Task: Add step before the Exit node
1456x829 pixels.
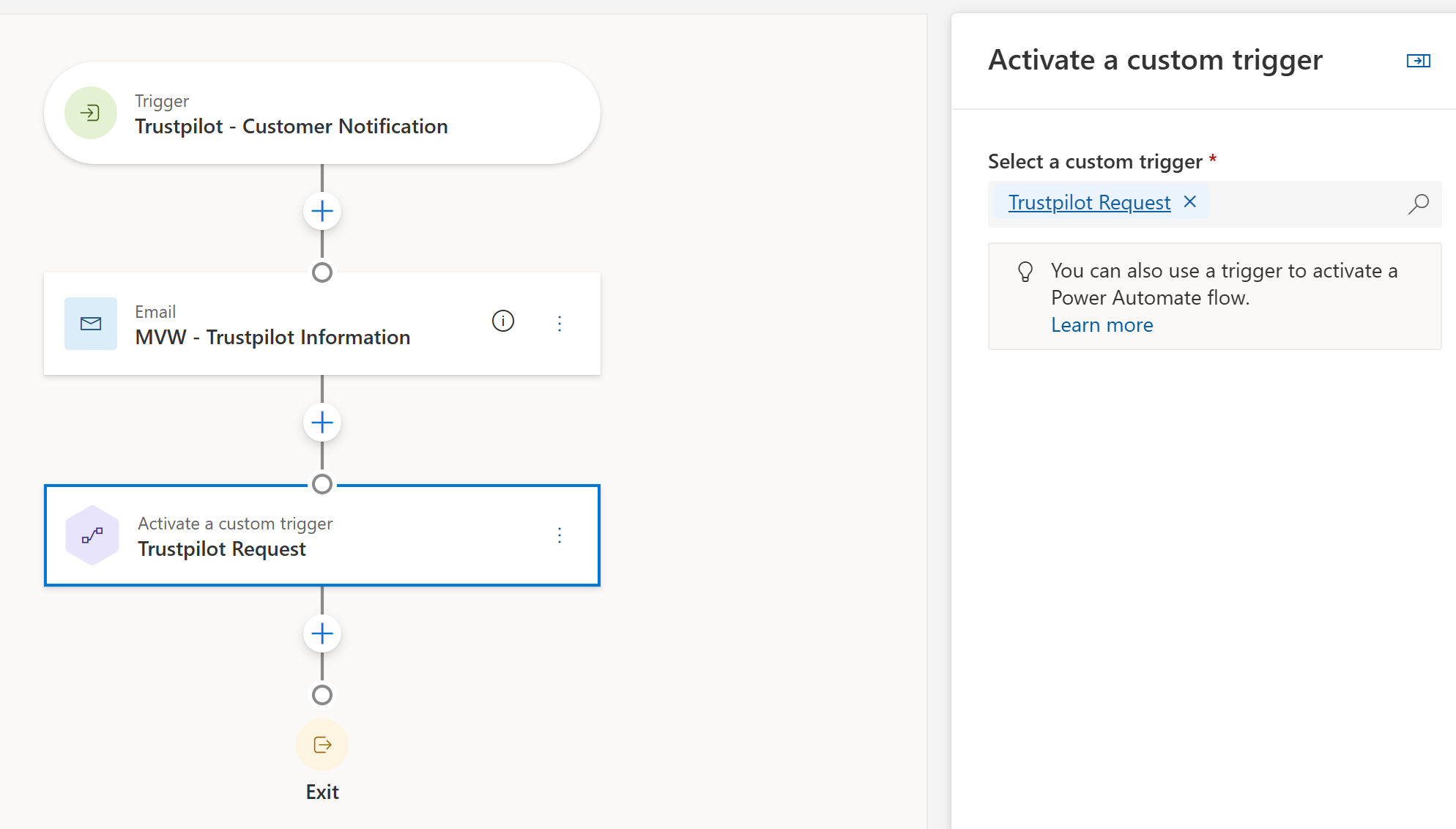Action: pos(322,633)
